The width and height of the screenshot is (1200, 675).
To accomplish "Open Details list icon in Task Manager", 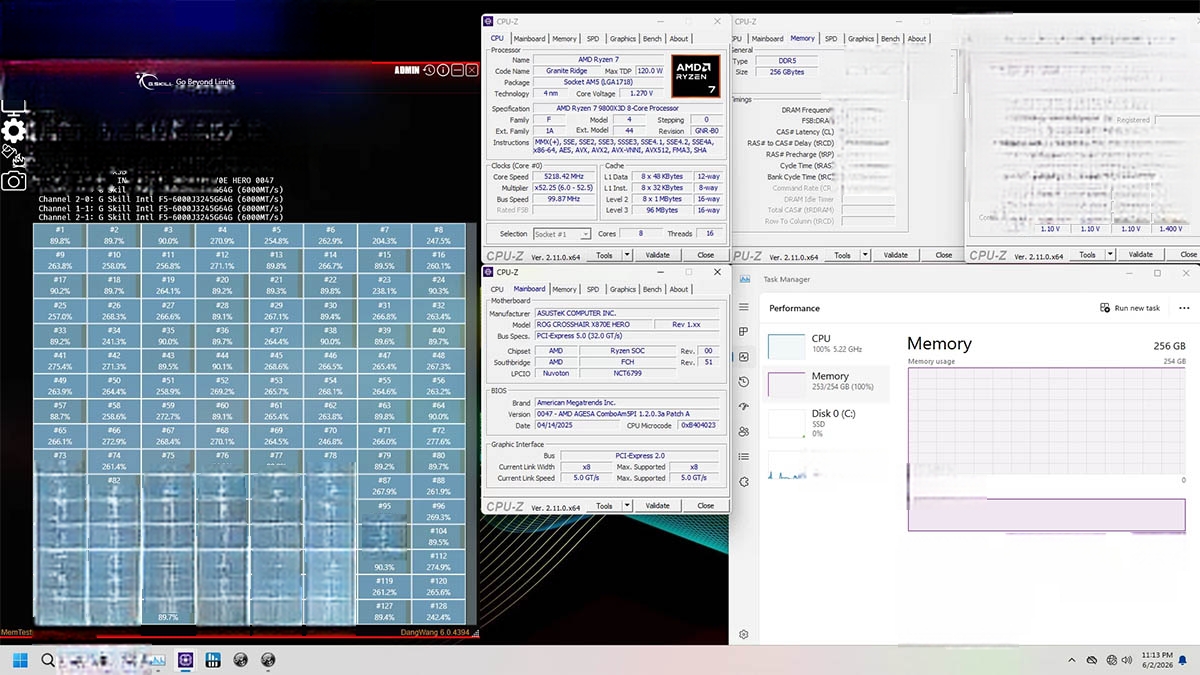I will click(x=744, y=457).
